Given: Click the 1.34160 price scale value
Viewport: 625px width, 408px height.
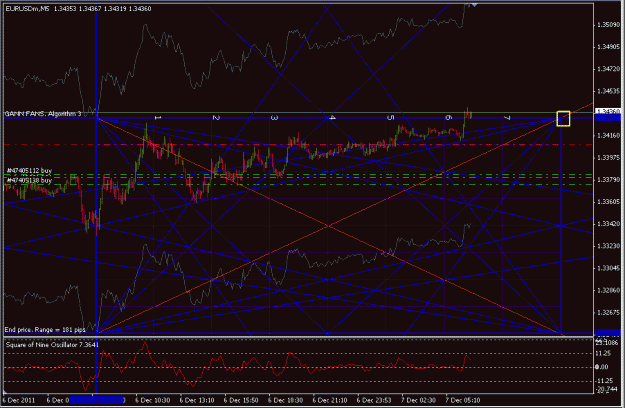Looking at the screenshot, I should coord(609,135).
